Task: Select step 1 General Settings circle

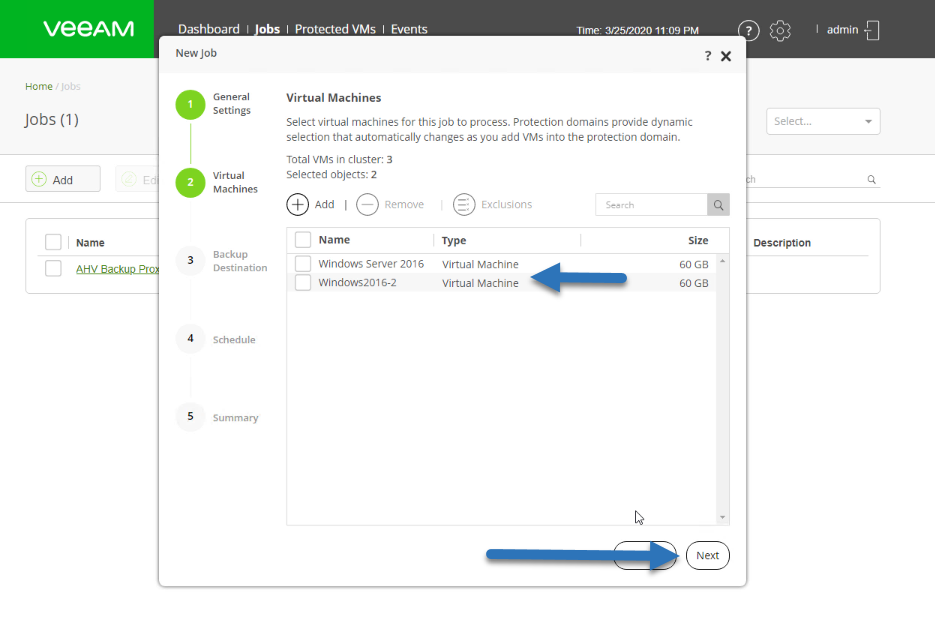Action: (190, 104)
